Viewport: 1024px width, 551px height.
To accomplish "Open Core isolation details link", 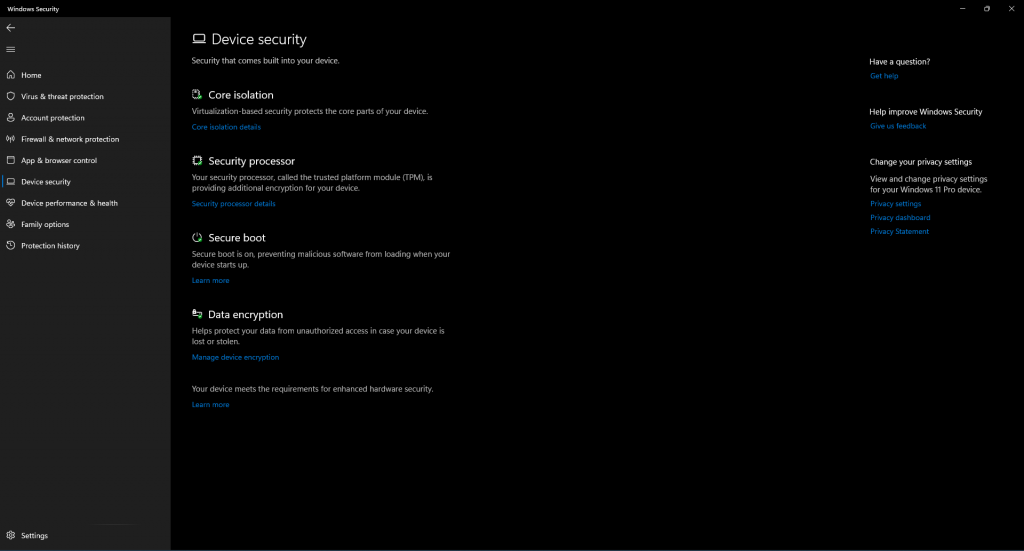I will [226, 127].
